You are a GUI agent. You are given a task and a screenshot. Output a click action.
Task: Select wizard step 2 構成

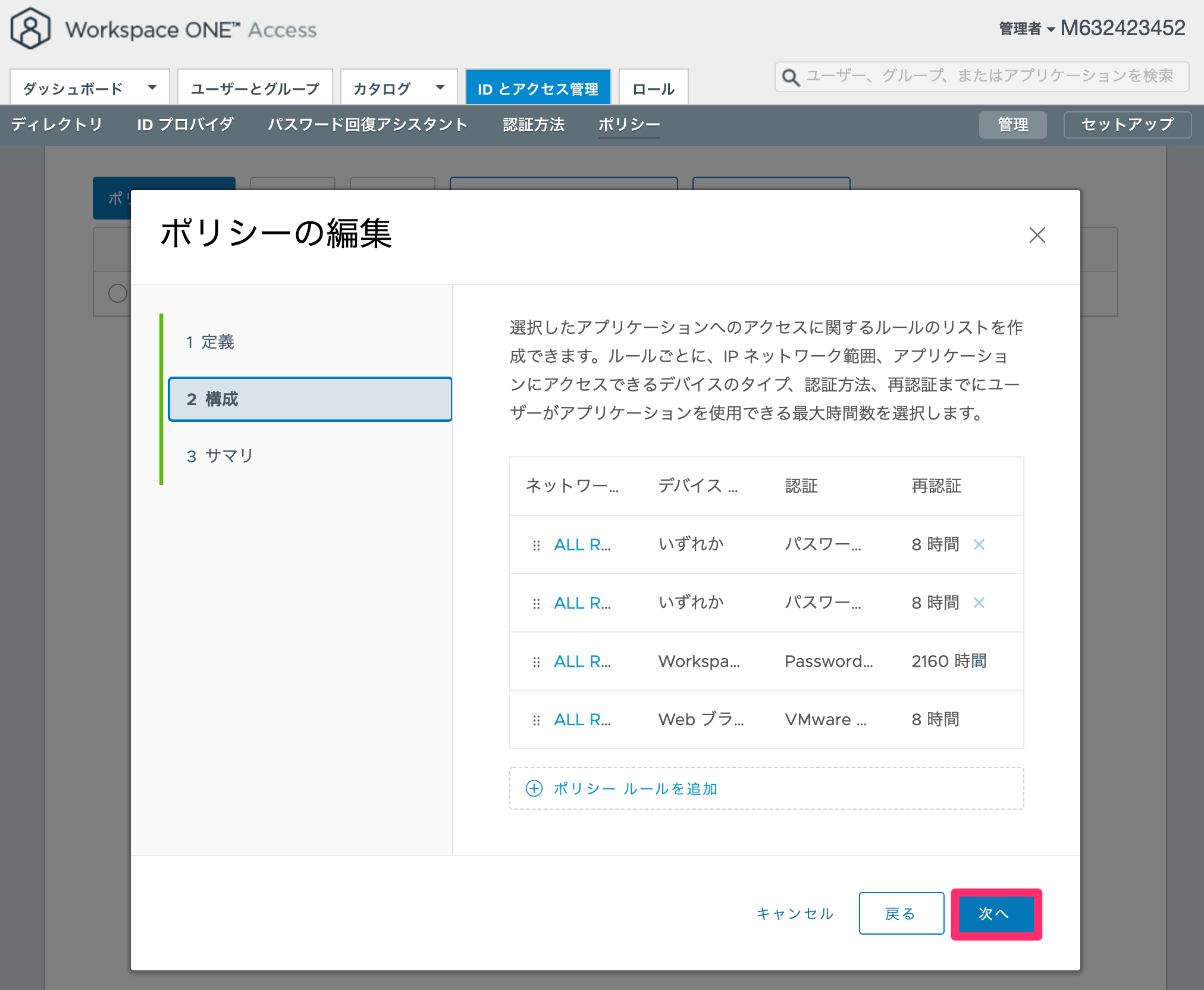tap(310, 399)
